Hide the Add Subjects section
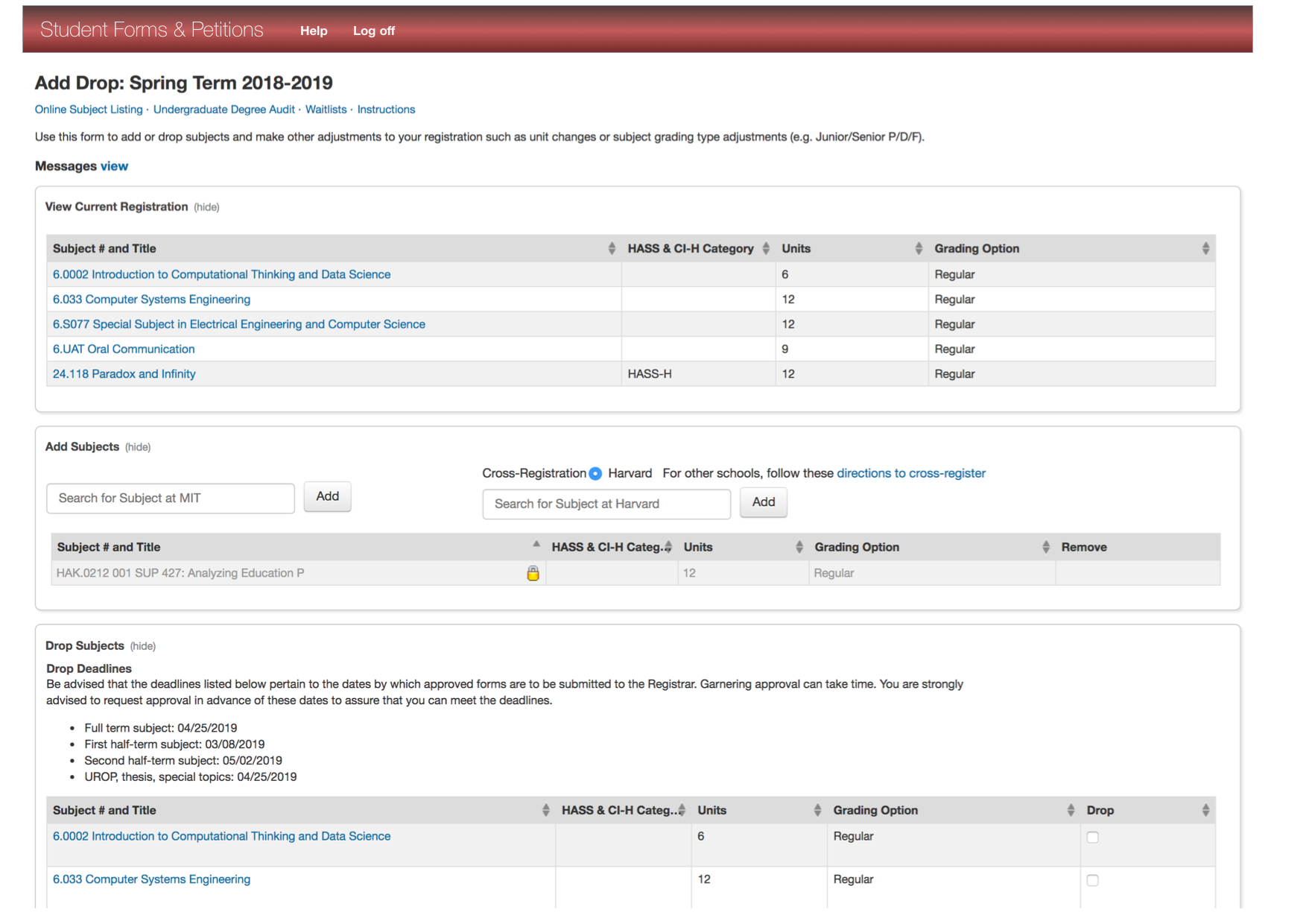 pyautogui.click(x=138, y=447)
